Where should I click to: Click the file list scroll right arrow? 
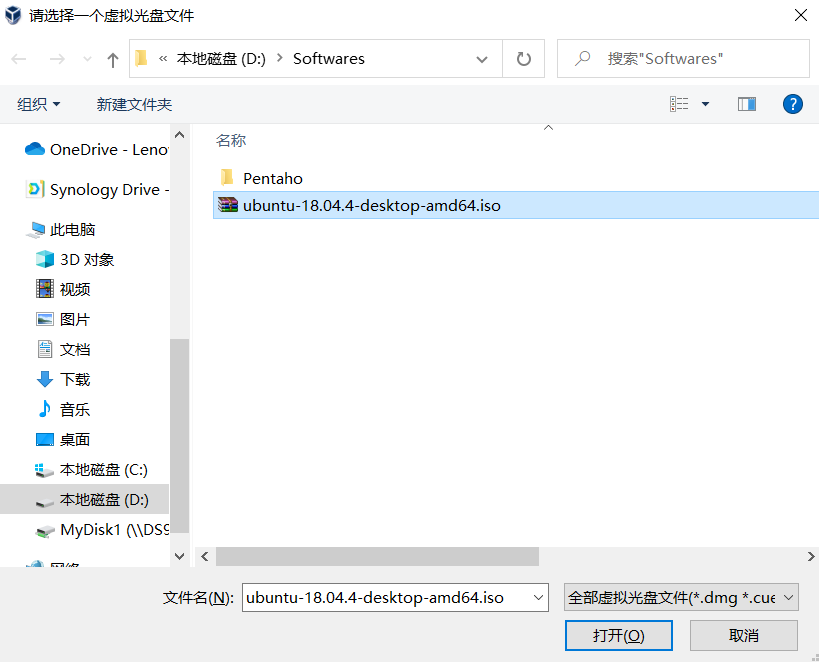coord(811,556)
